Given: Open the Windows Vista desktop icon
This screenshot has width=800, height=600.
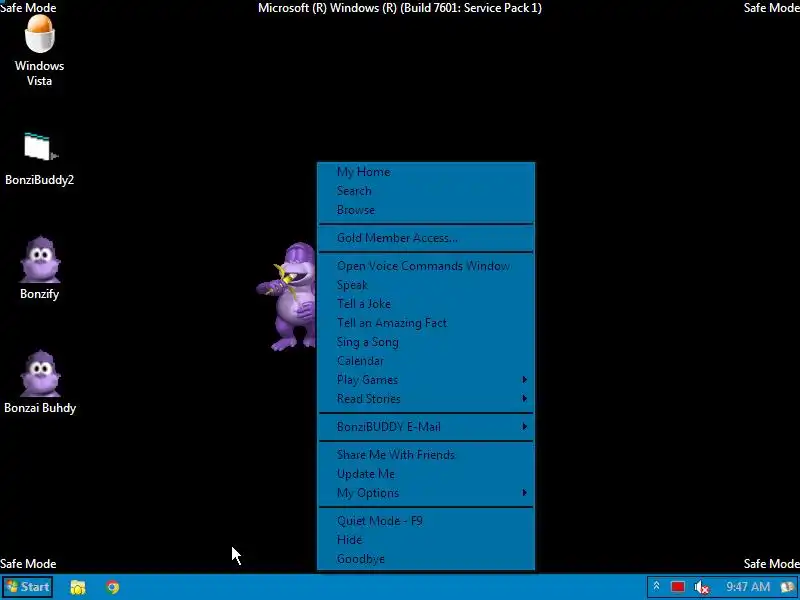Looking at the screenshot, I should pyautogui.click(x=39, y=50).
